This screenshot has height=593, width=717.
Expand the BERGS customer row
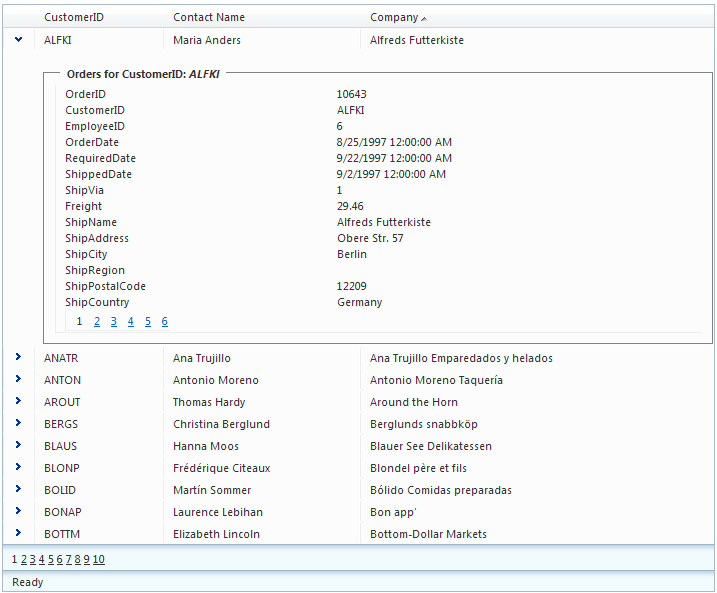click(x=18, y=422)
